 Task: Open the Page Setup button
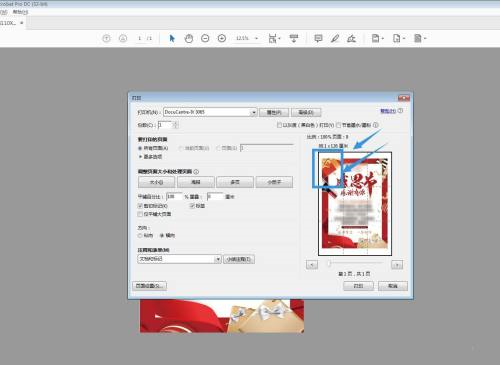[149, 286]
